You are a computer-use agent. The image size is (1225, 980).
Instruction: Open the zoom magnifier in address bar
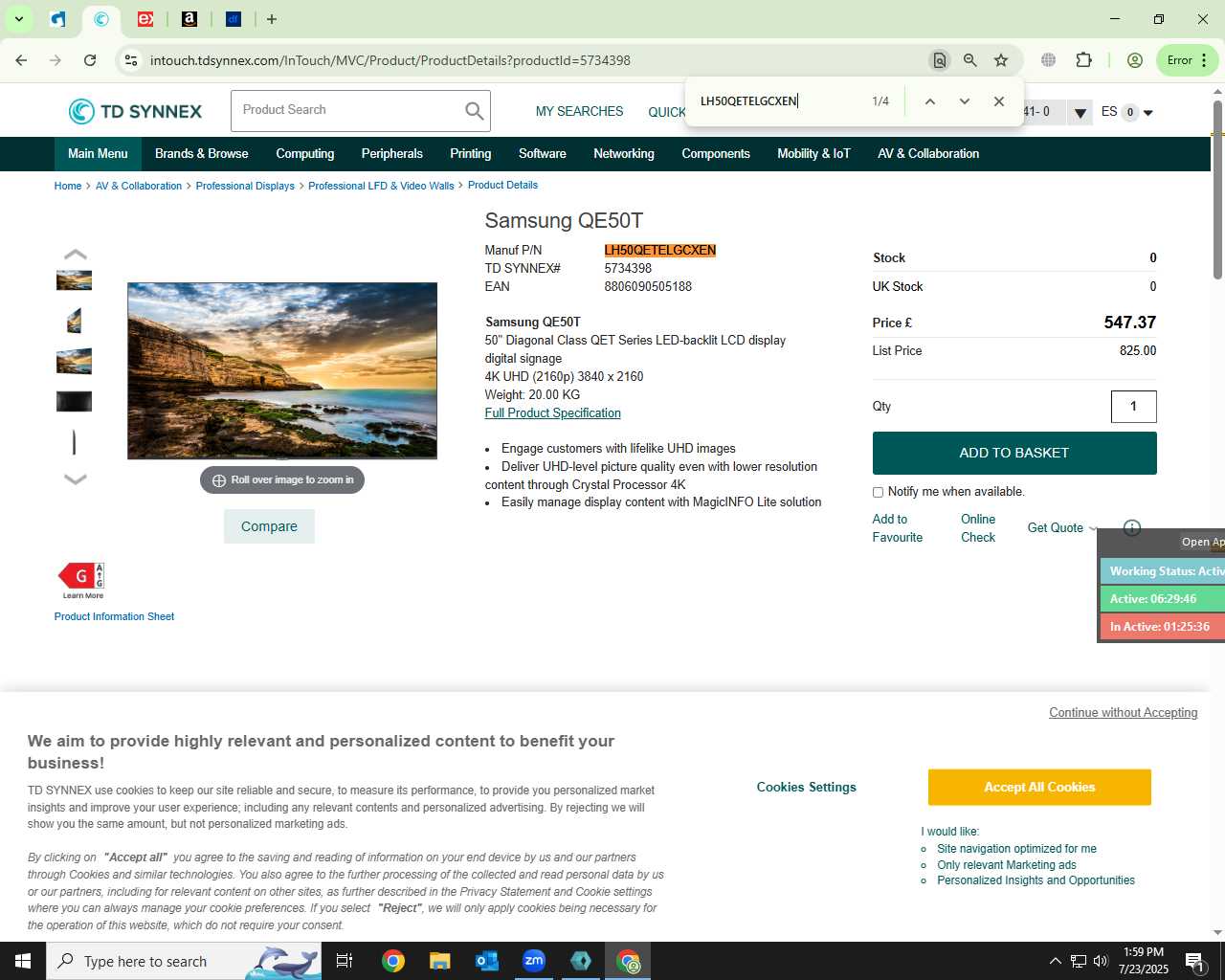[970, 60]
